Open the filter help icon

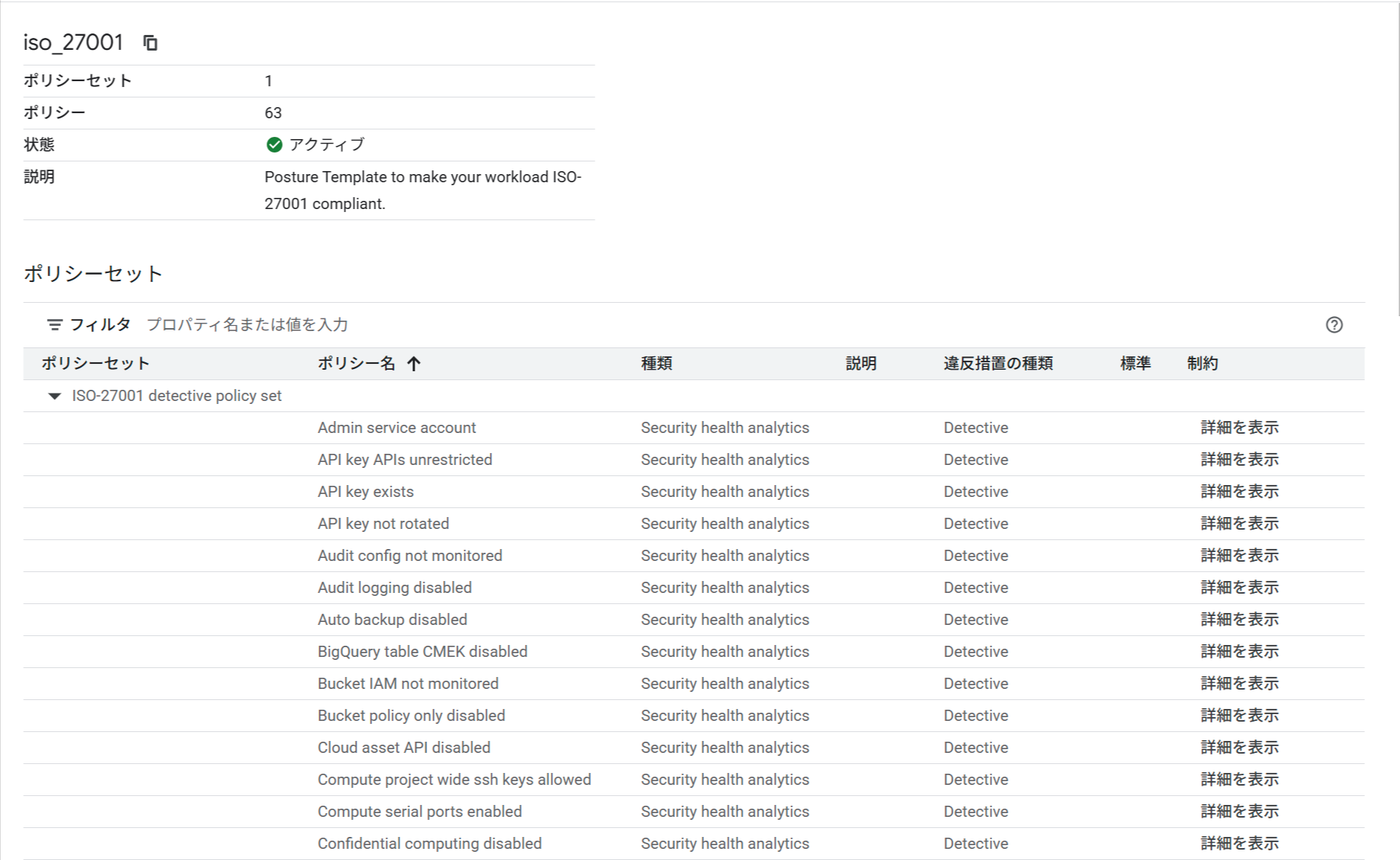click(x=1334, y=325)
